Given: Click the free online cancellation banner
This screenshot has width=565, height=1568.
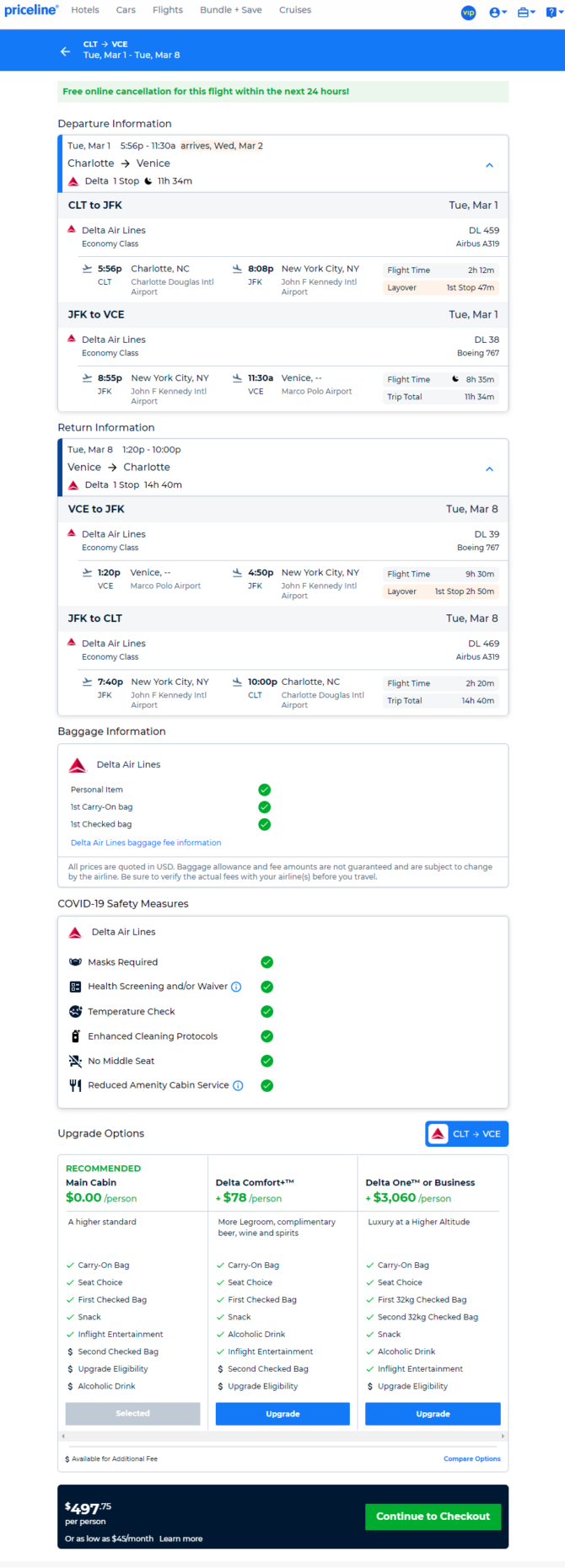Looking at the screenshot, I should tap(283, 91).
